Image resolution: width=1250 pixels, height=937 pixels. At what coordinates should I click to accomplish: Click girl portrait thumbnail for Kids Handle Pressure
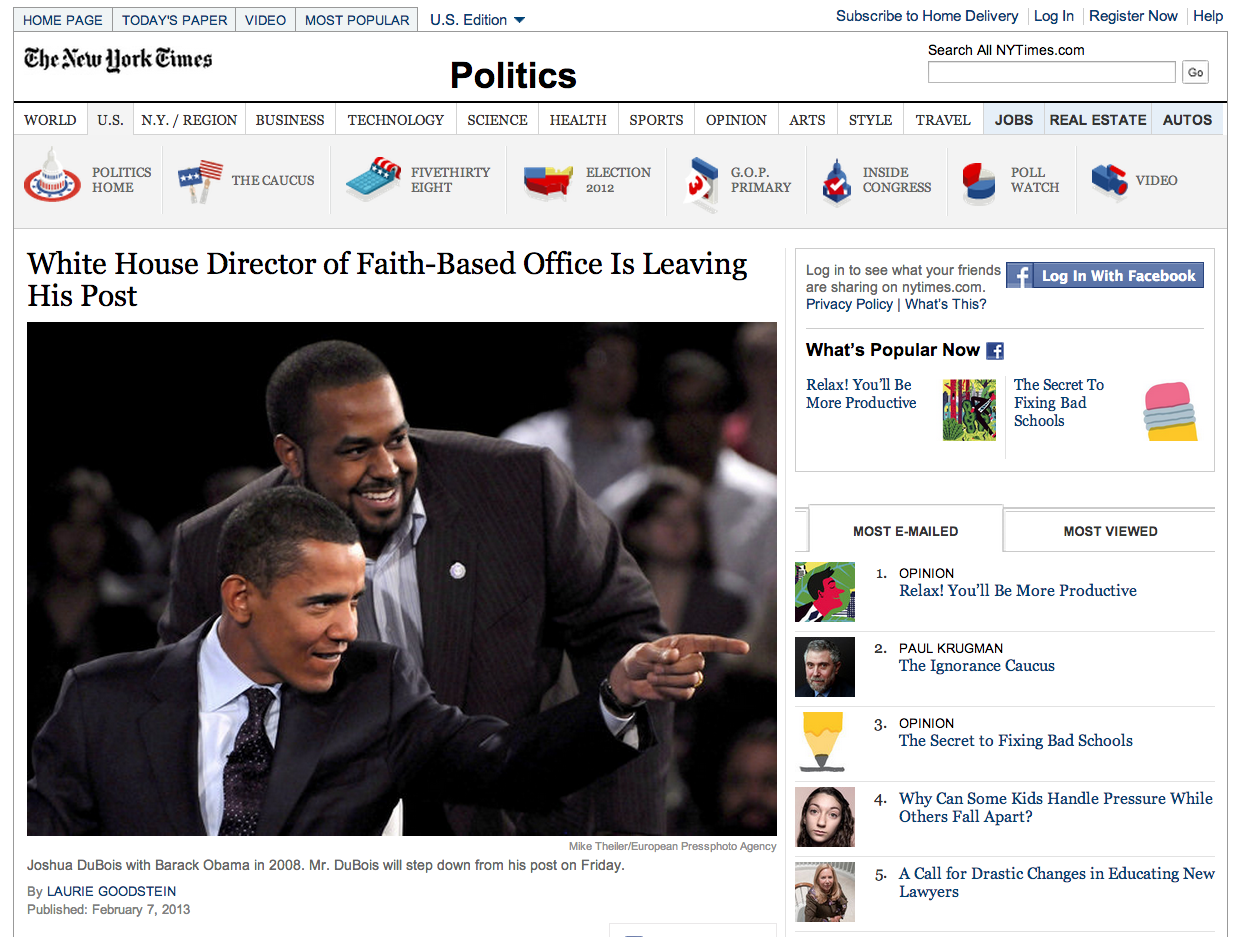pyautogui.click(x=825, y=817)
